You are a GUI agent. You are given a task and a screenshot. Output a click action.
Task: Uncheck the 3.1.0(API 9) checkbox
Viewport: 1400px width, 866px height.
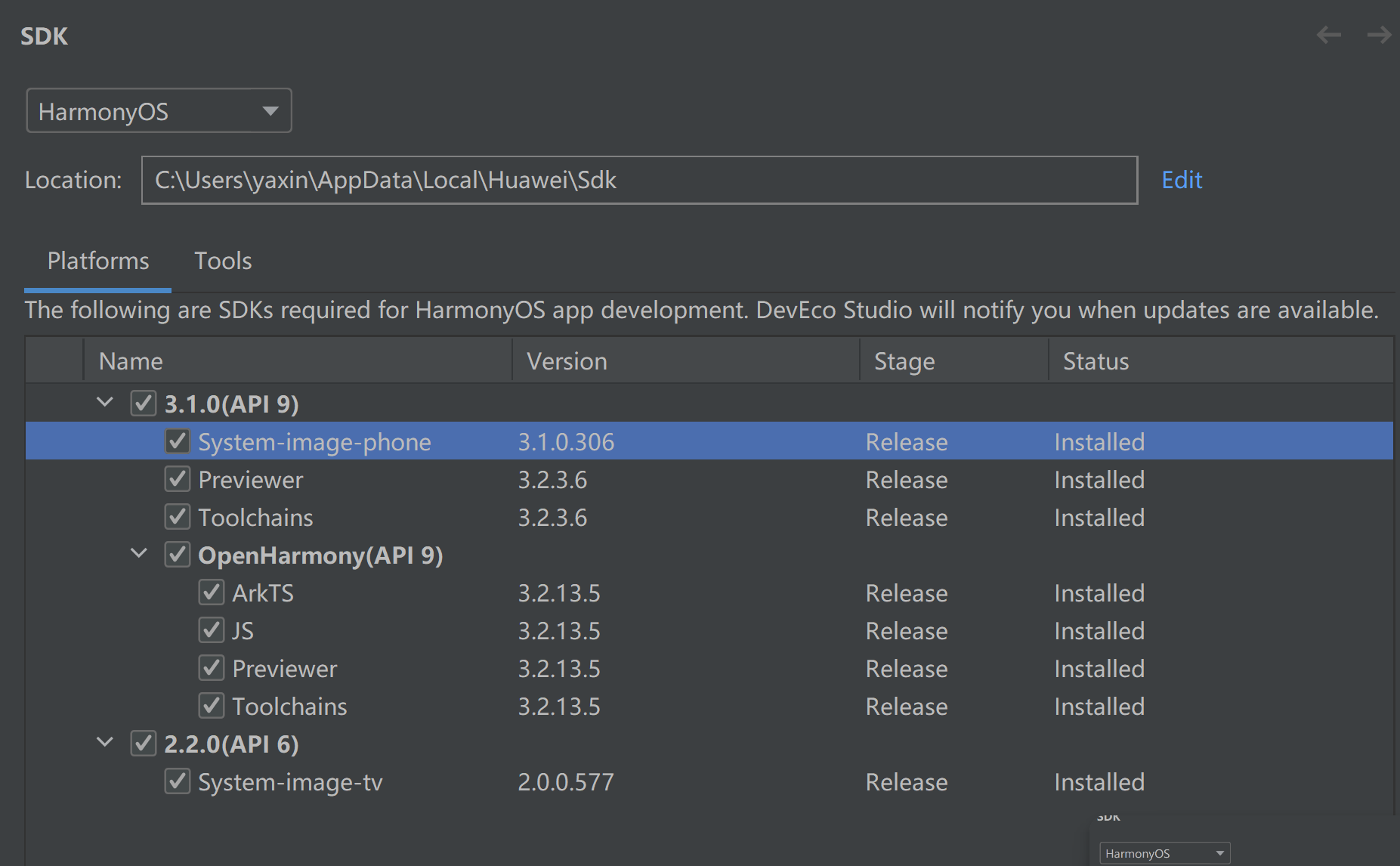pyautogui.click(x=144, y=404)
